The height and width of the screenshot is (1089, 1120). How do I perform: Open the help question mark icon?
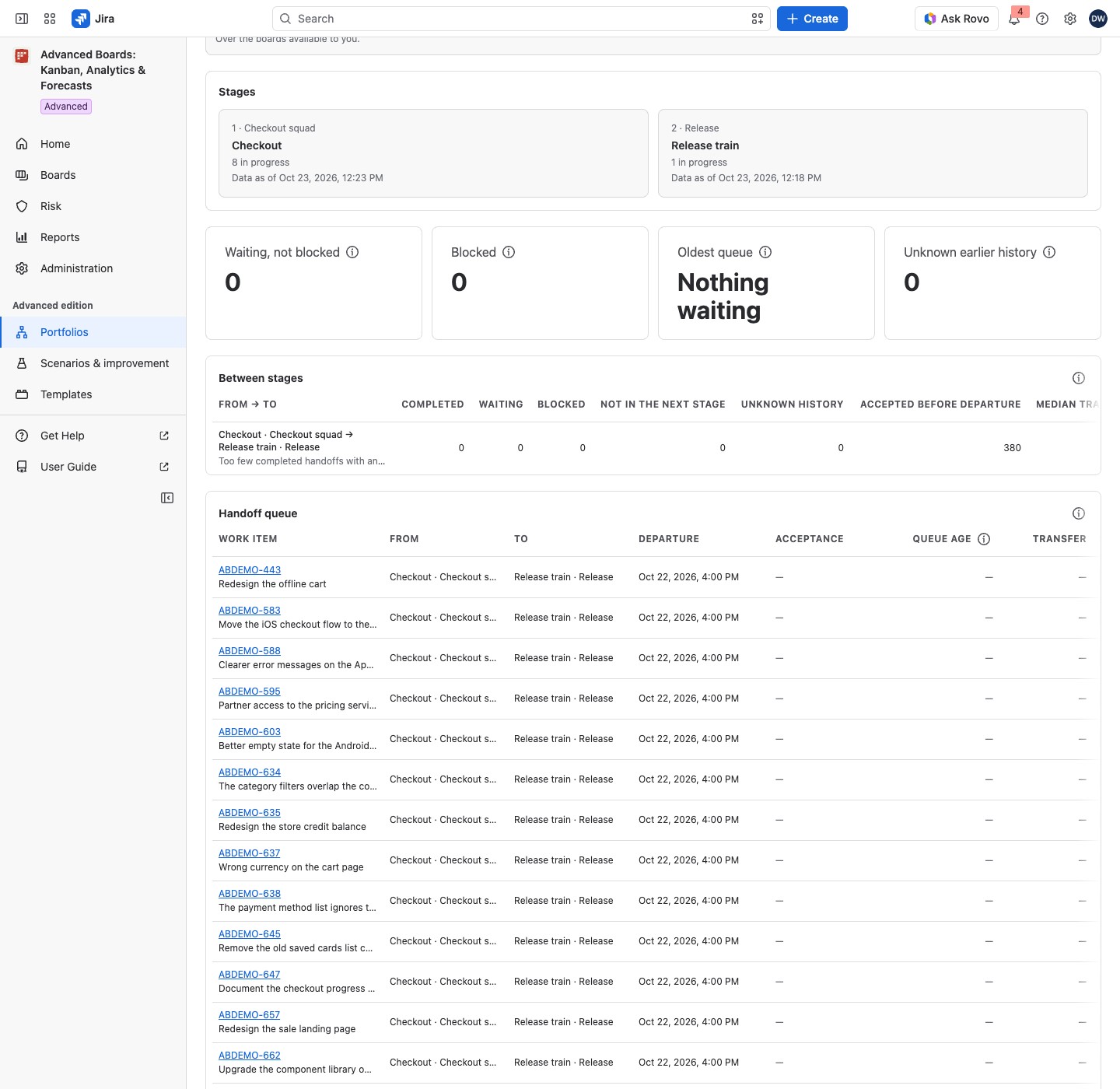point(1042,19)
